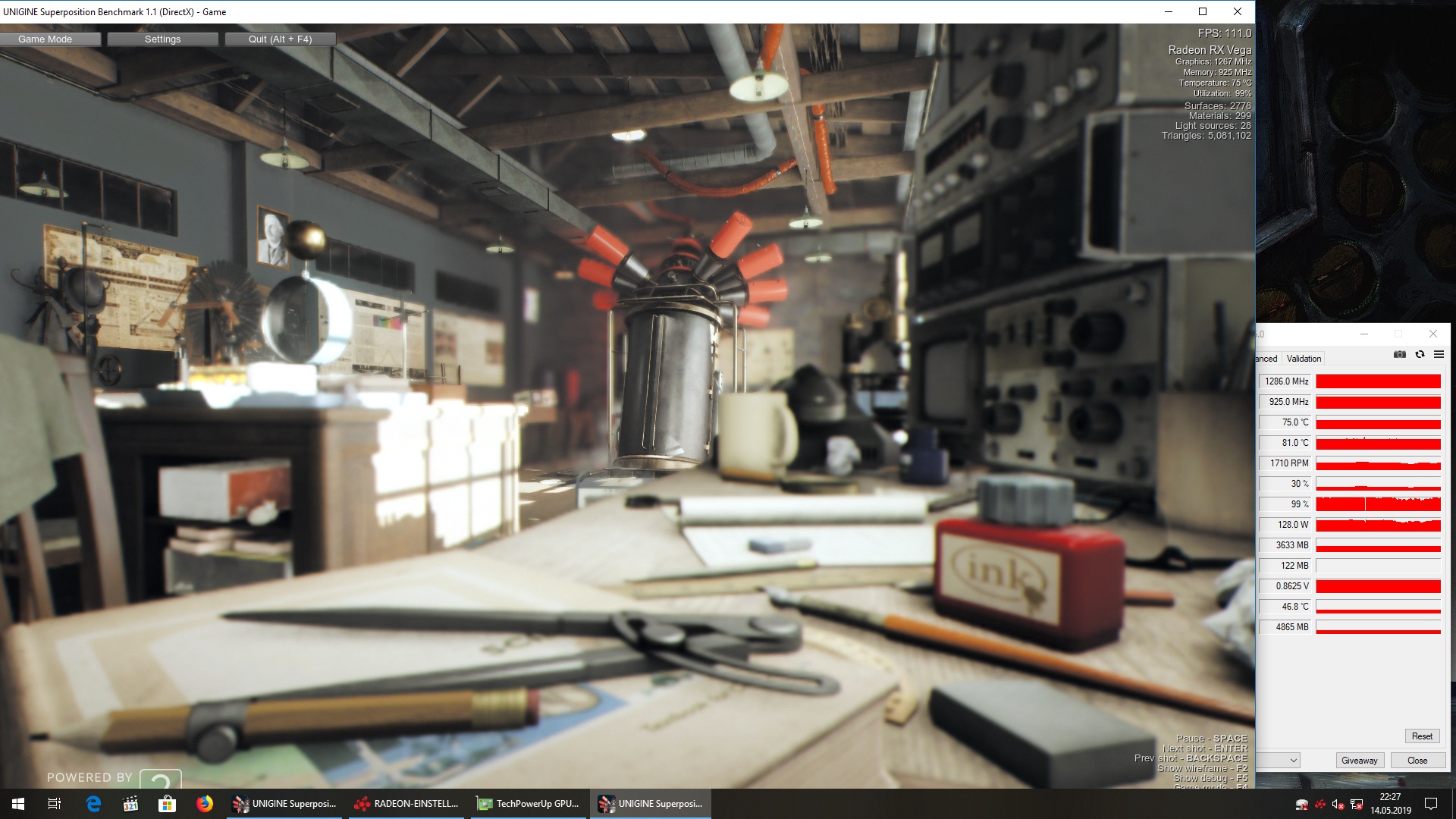Open the Radeon Settings tray icon
This screenshot has width=1456, height=819.
coord(1320,805)
